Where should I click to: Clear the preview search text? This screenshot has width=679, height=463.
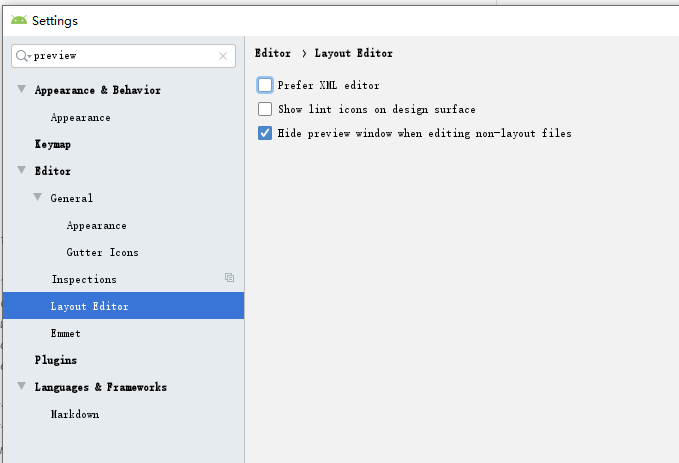click(223, 56)
